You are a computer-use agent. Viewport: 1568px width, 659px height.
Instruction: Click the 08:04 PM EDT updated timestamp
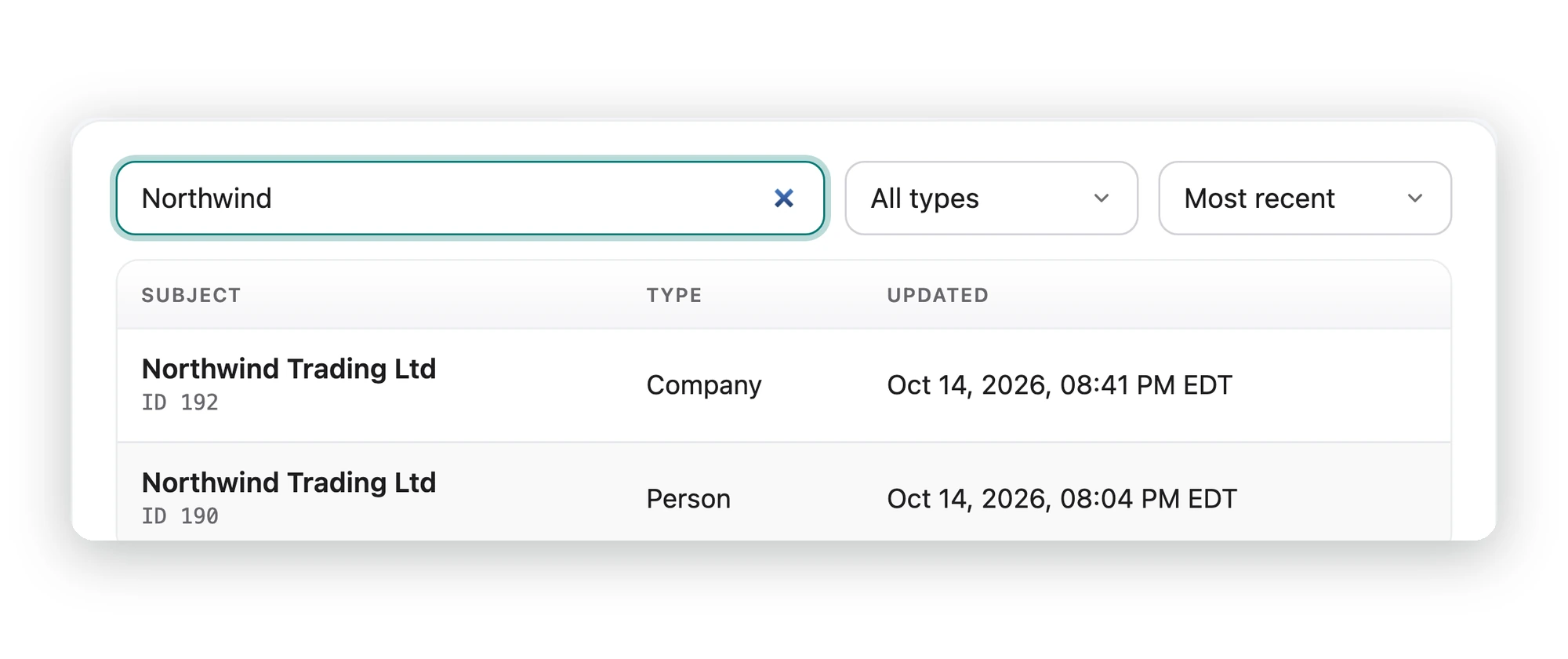coord(1062,499)
